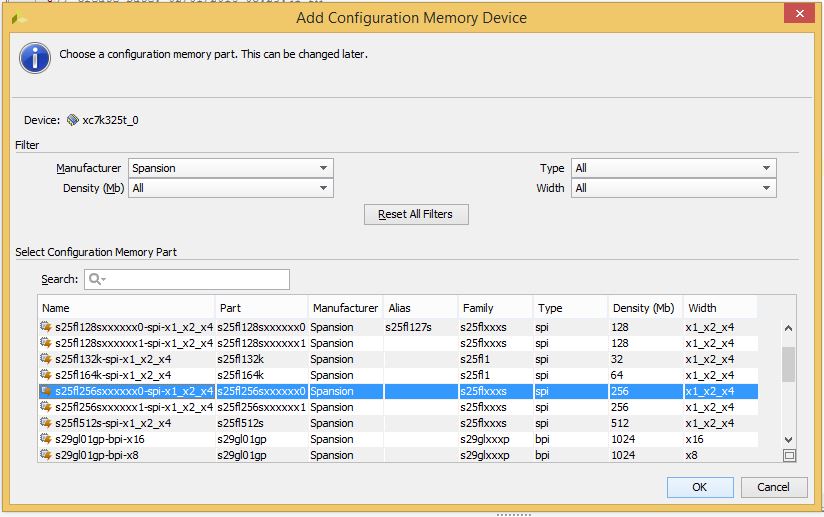
Task: Select row s25fl128sxxxxxx0-spi-x1_x2_x4
Action: point(398,327)
